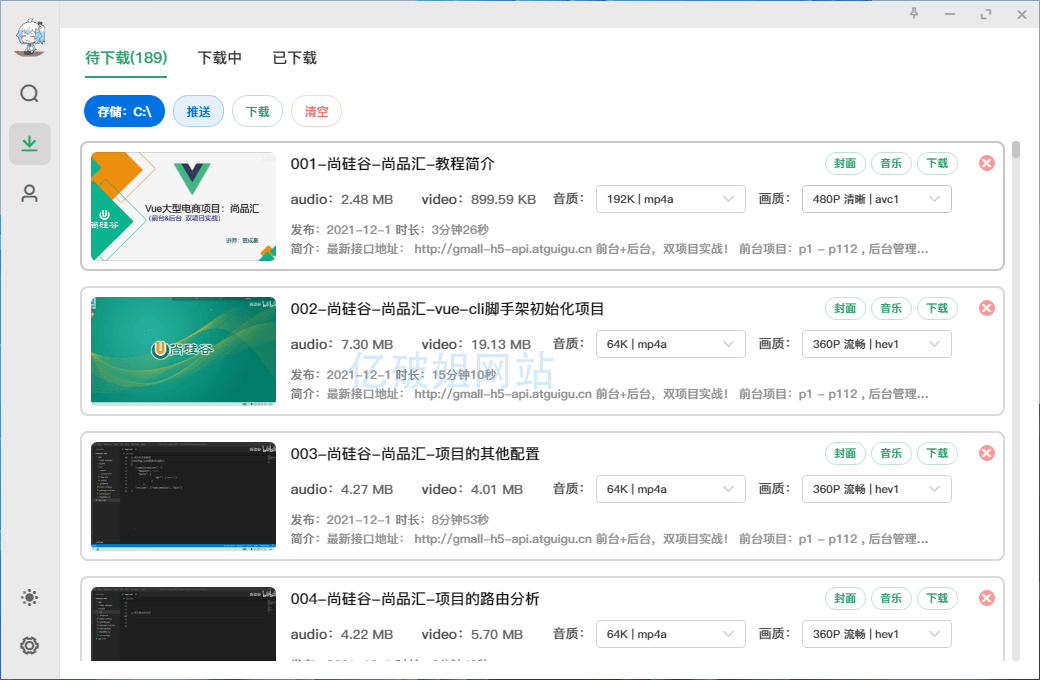The width and height of the screenshot is (1040, 680).
Task: Open the download manager sidebar icon
Action: point(30,144)
